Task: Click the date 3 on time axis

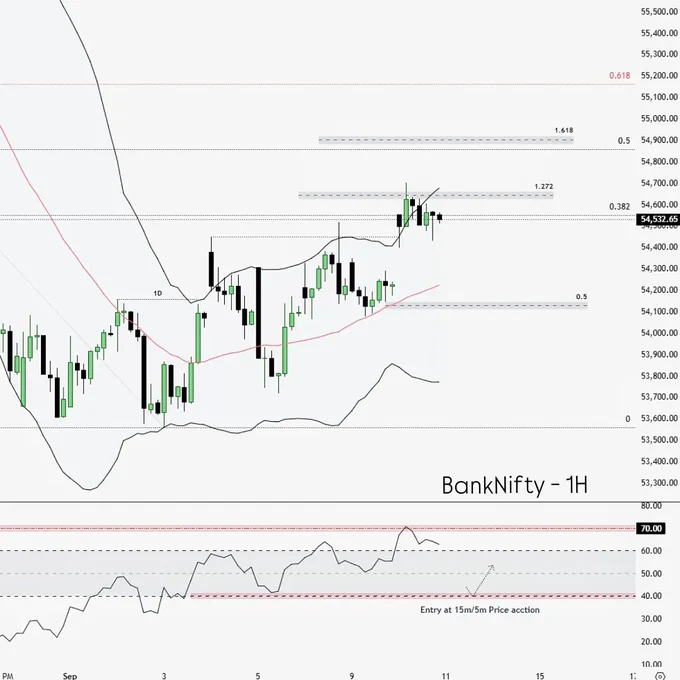Action: 164,676
